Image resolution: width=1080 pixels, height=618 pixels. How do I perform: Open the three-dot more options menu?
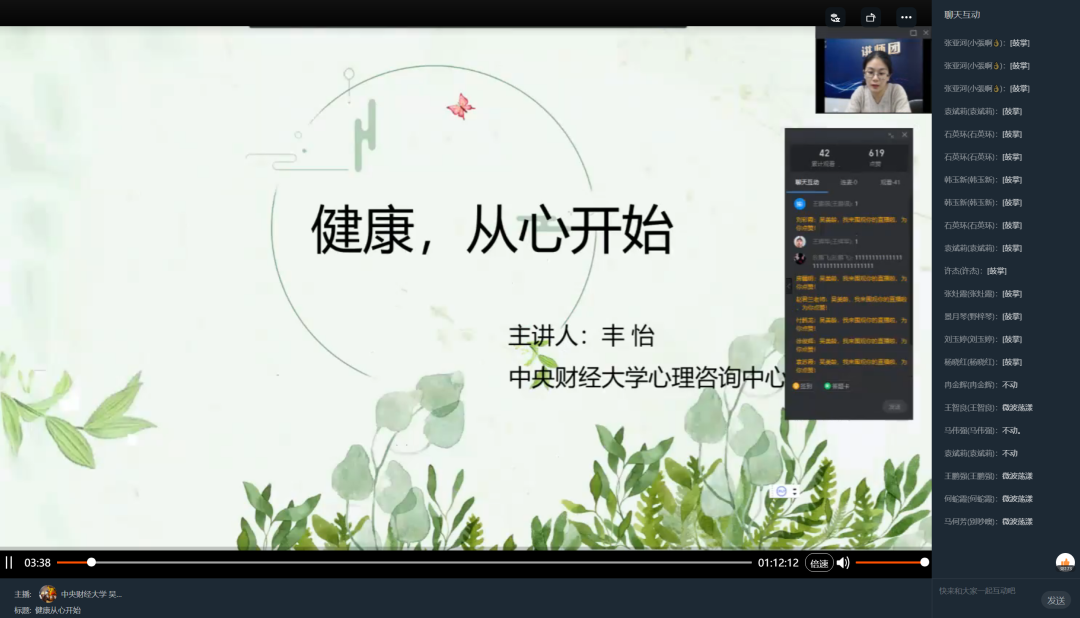click(906, 17)
